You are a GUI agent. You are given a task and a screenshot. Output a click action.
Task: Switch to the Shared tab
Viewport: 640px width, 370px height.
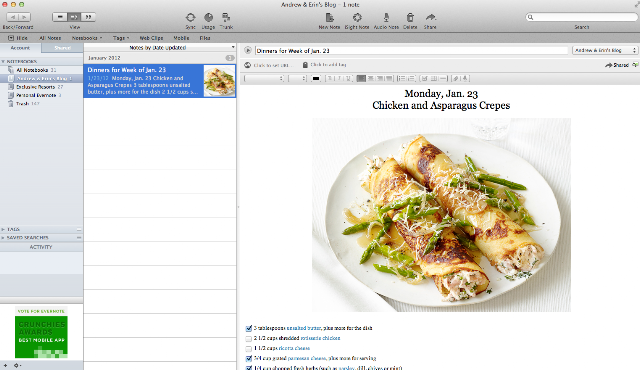[x=62, y=48]
